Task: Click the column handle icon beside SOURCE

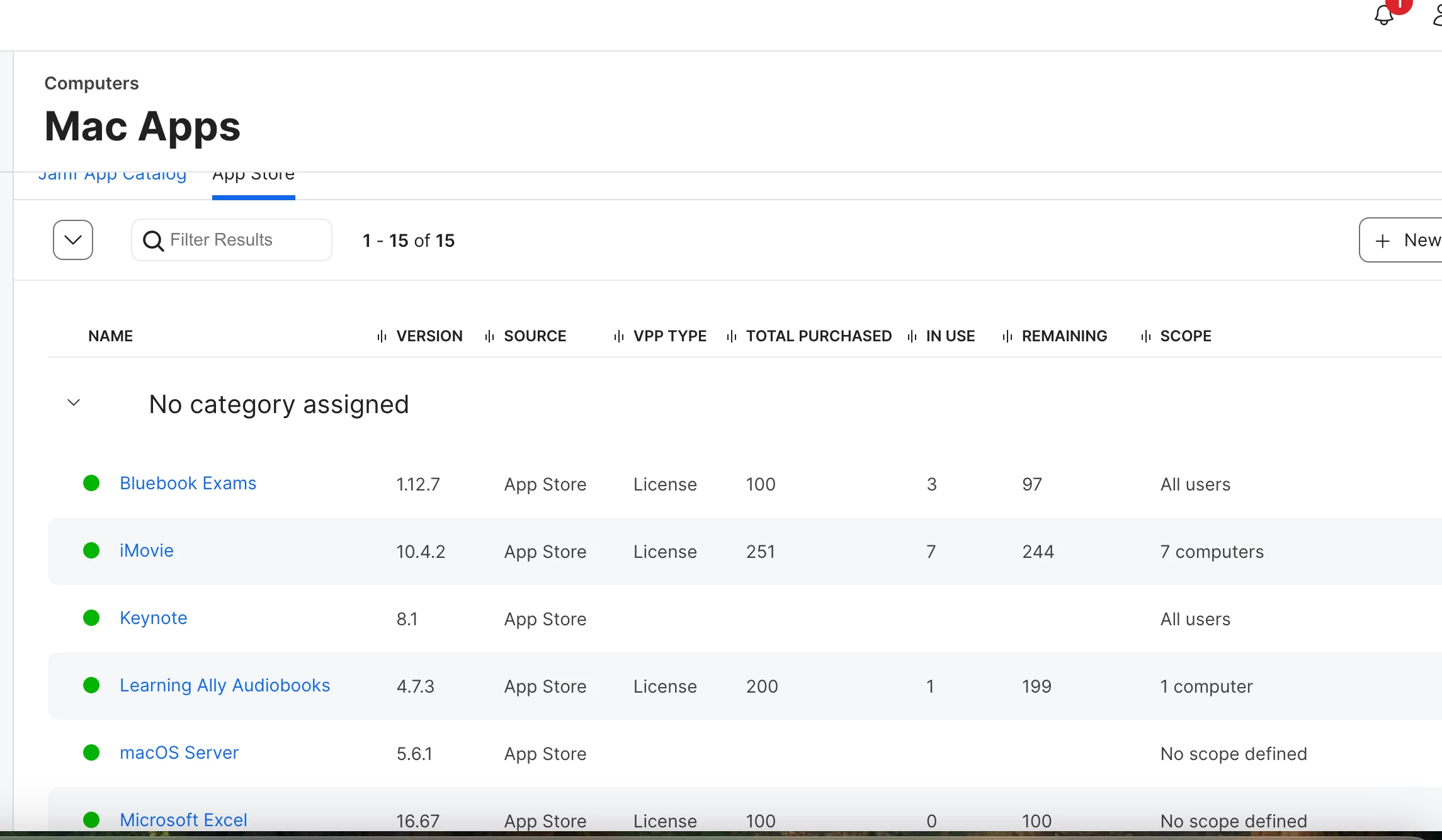Action: (489, 336)
